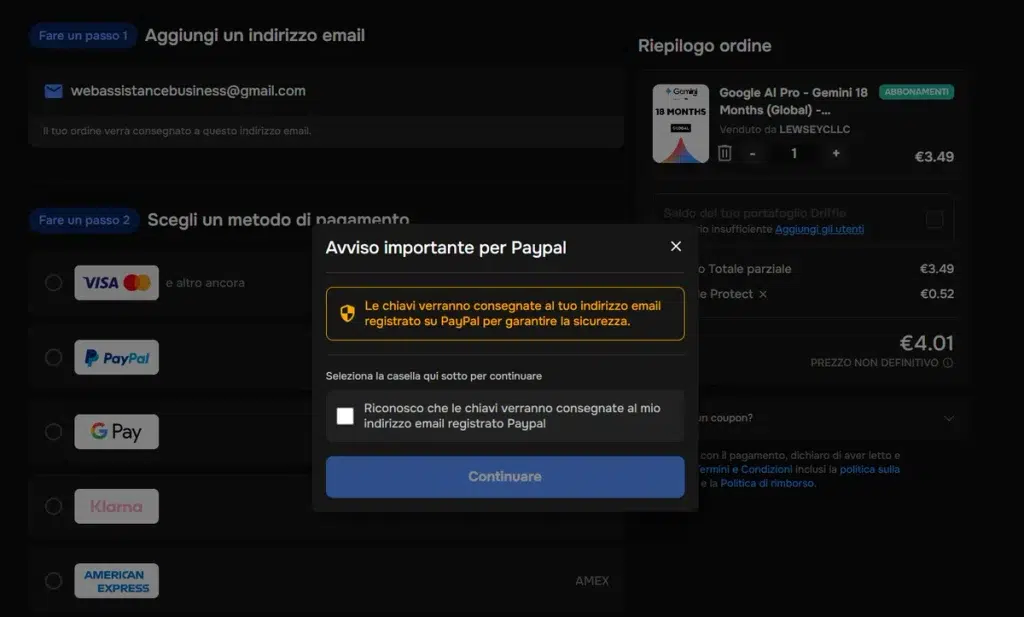
Task: Open the Gemini 18 Months product thumbnail
Action: click(680, 123)
